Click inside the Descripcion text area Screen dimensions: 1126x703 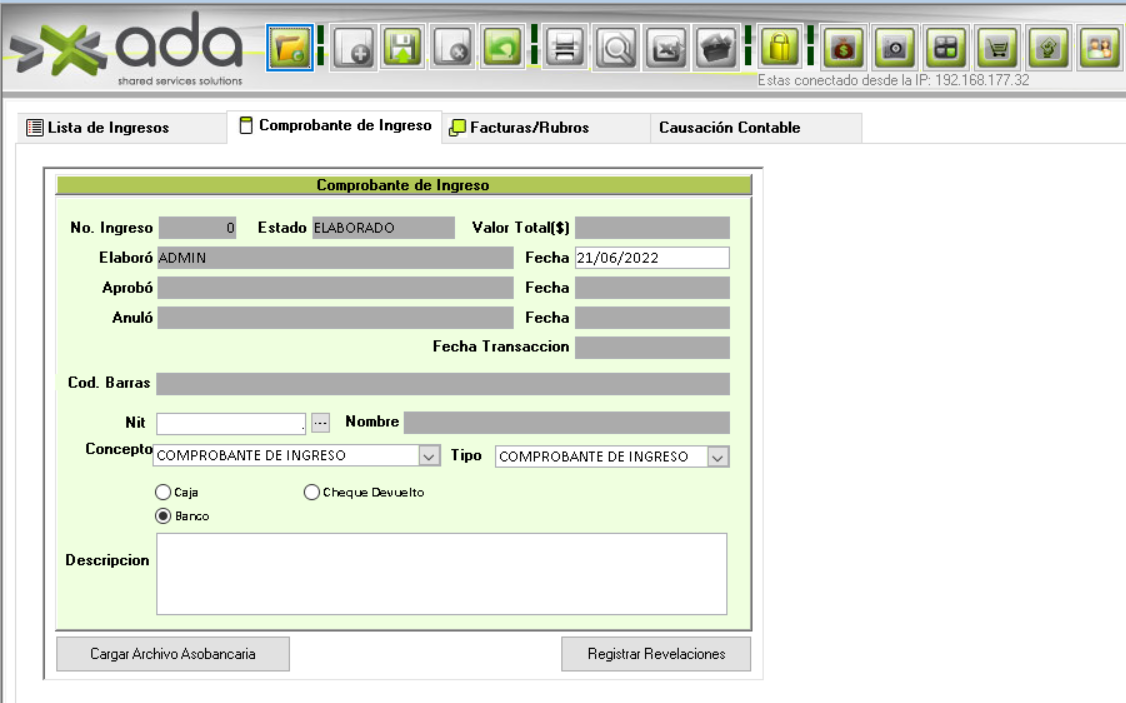pyautogui.click(x=441, y=573)
